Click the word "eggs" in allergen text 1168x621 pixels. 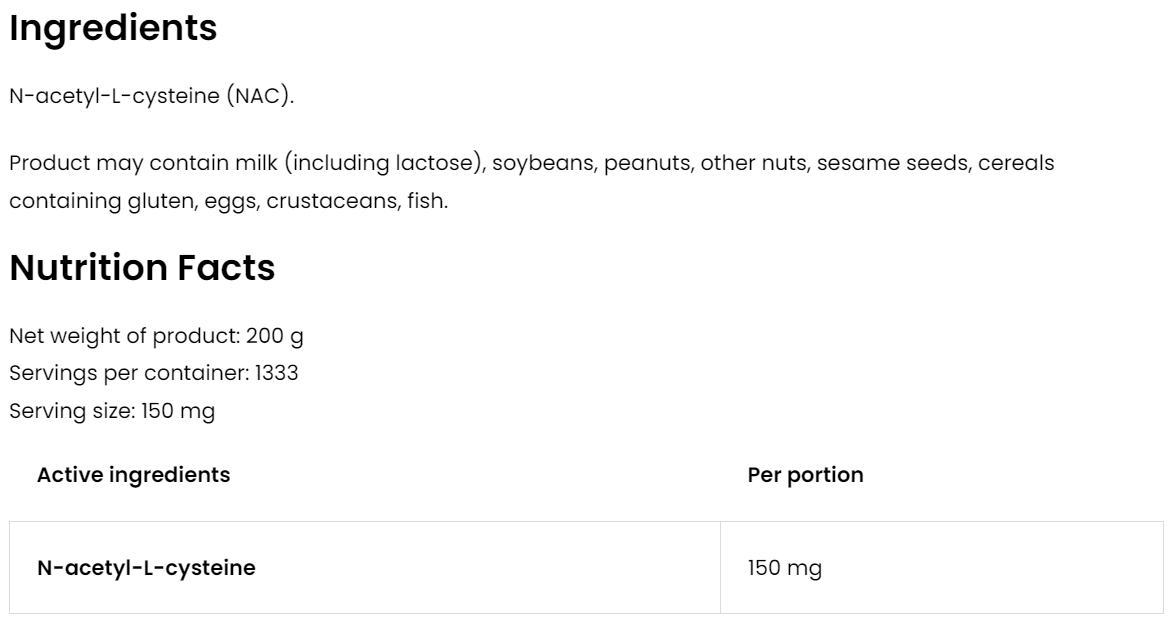[x=227, y=201]
